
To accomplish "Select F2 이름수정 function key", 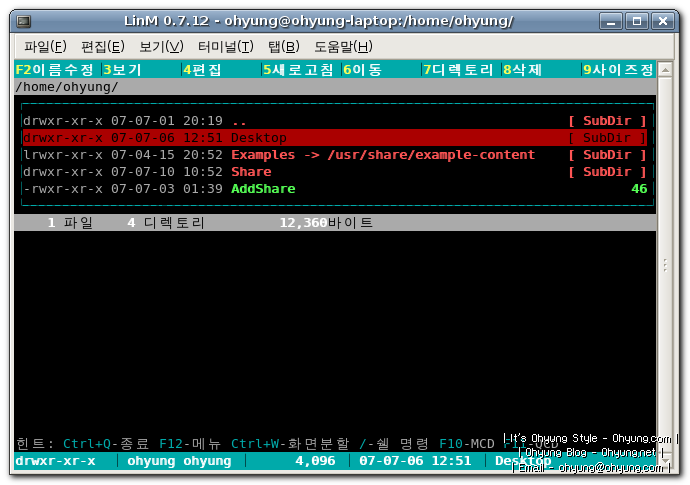I will pyautogui.click(x=55, y=70).
